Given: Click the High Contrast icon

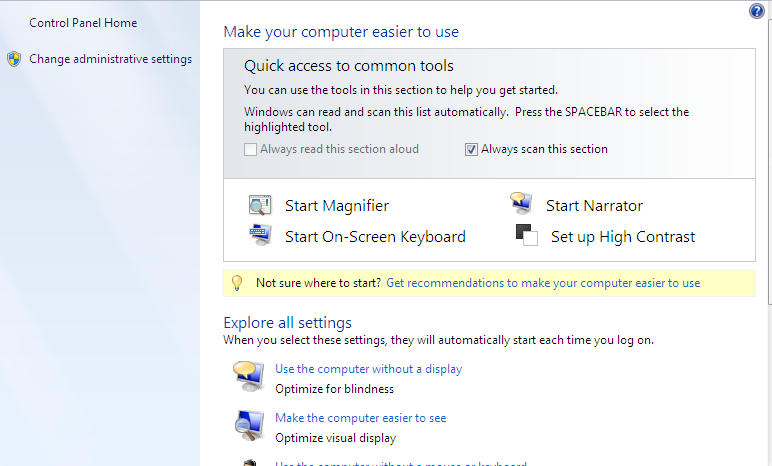Looking at the screenshot, I should click(526, 235).
